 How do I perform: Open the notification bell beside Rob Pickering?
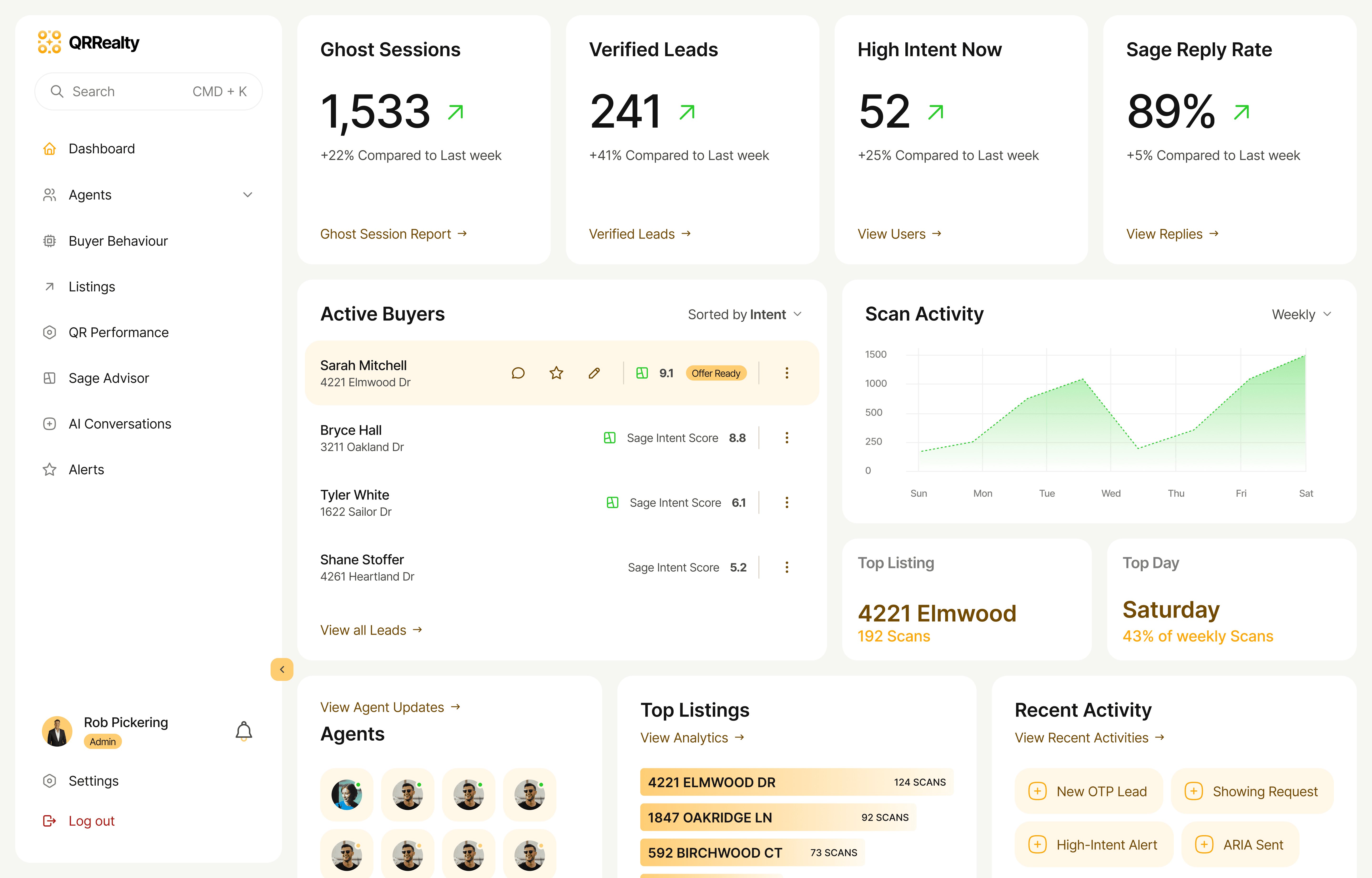[x=244, y=731]
